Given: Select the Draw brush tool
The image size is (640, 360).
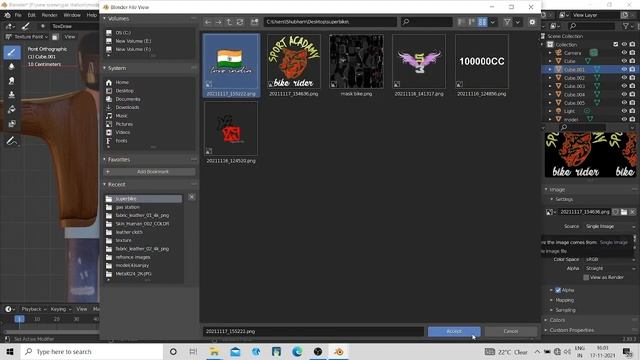Looking at the screenshot, I should pos(12,52).
